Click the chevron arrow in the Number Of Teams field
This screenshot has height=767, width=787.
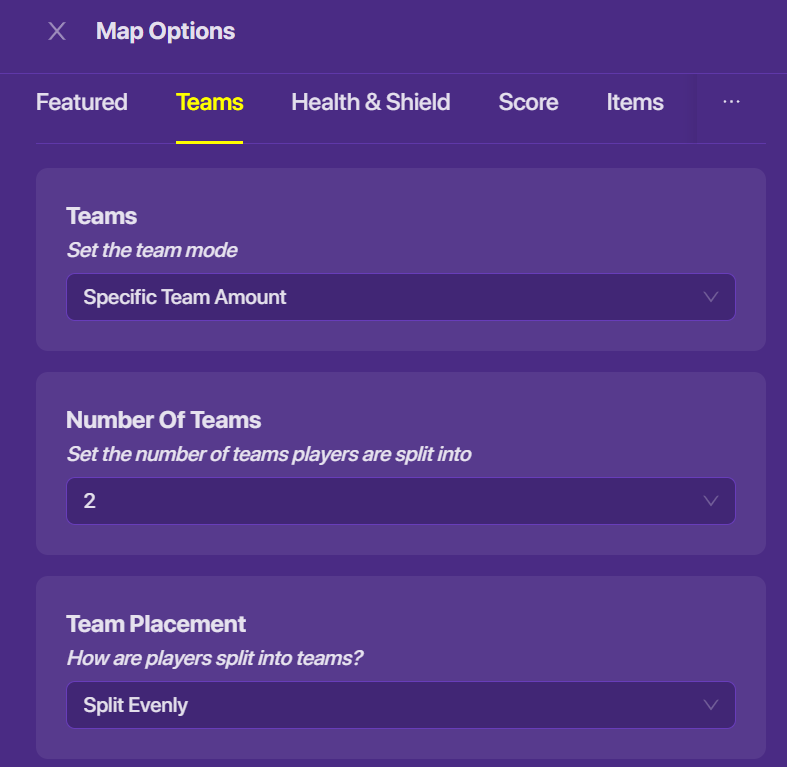click(x=711, y=501)
